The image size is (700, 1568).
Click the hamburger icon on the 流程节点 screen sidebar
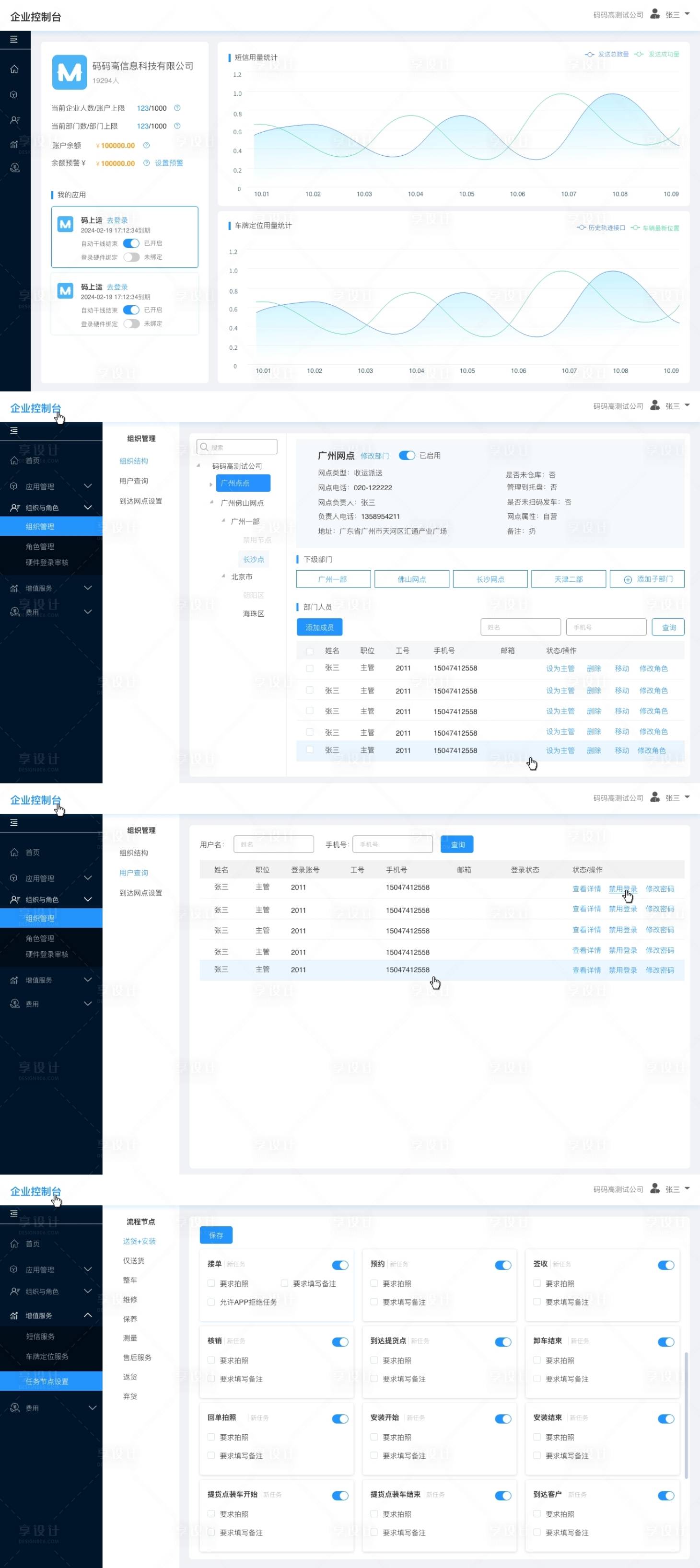pyautogui.click(x=13, y=1214)
